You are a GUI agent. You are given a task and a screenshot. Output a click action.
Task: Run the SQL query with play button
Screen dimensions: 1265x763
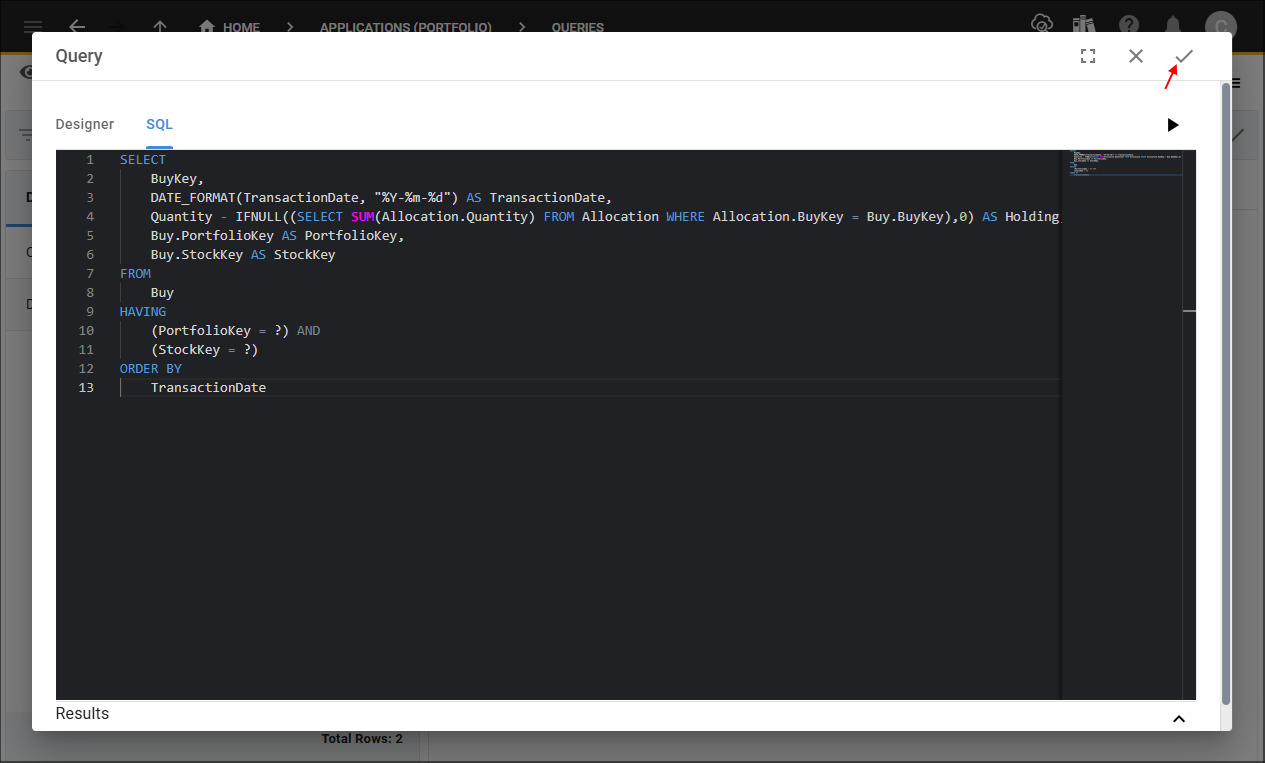click(1173, 125)
